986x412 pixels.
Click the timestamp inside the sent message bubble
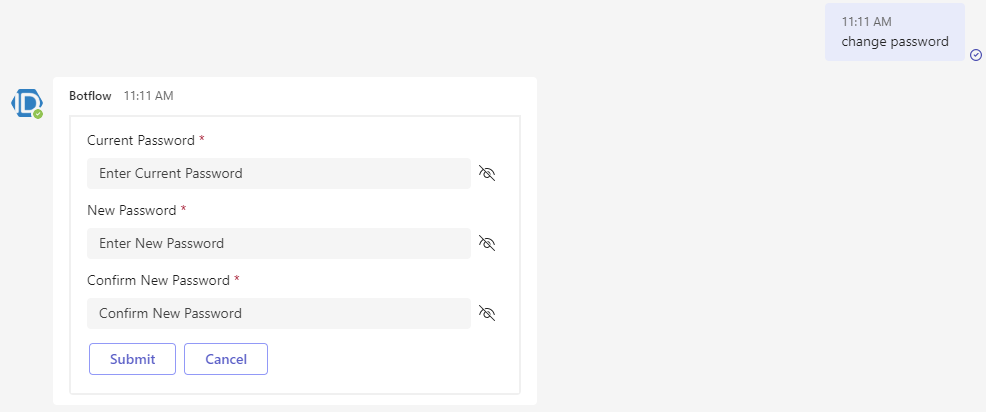coord(866,21)
